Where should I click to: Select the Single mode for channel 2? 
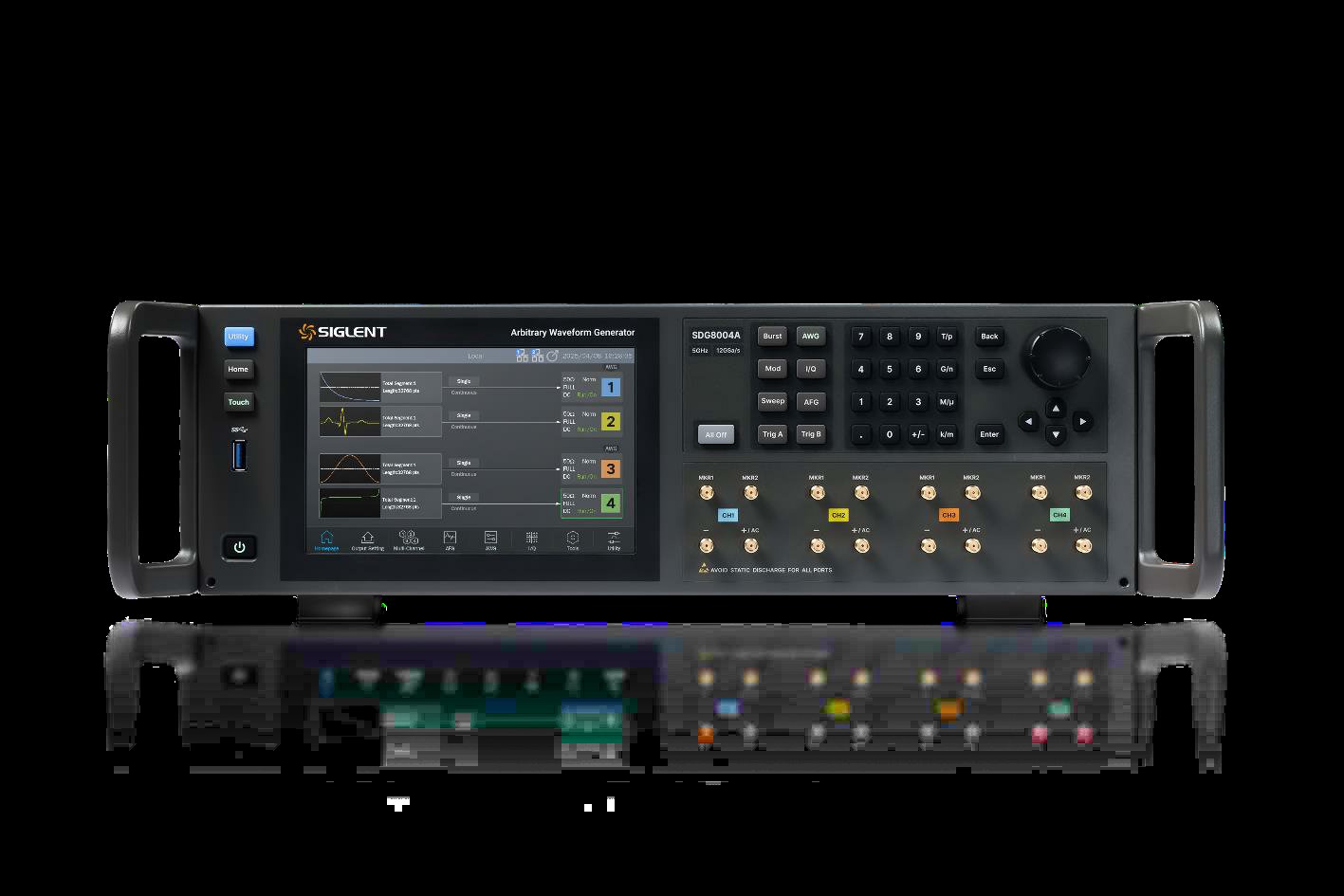click(x=464, y=415)
